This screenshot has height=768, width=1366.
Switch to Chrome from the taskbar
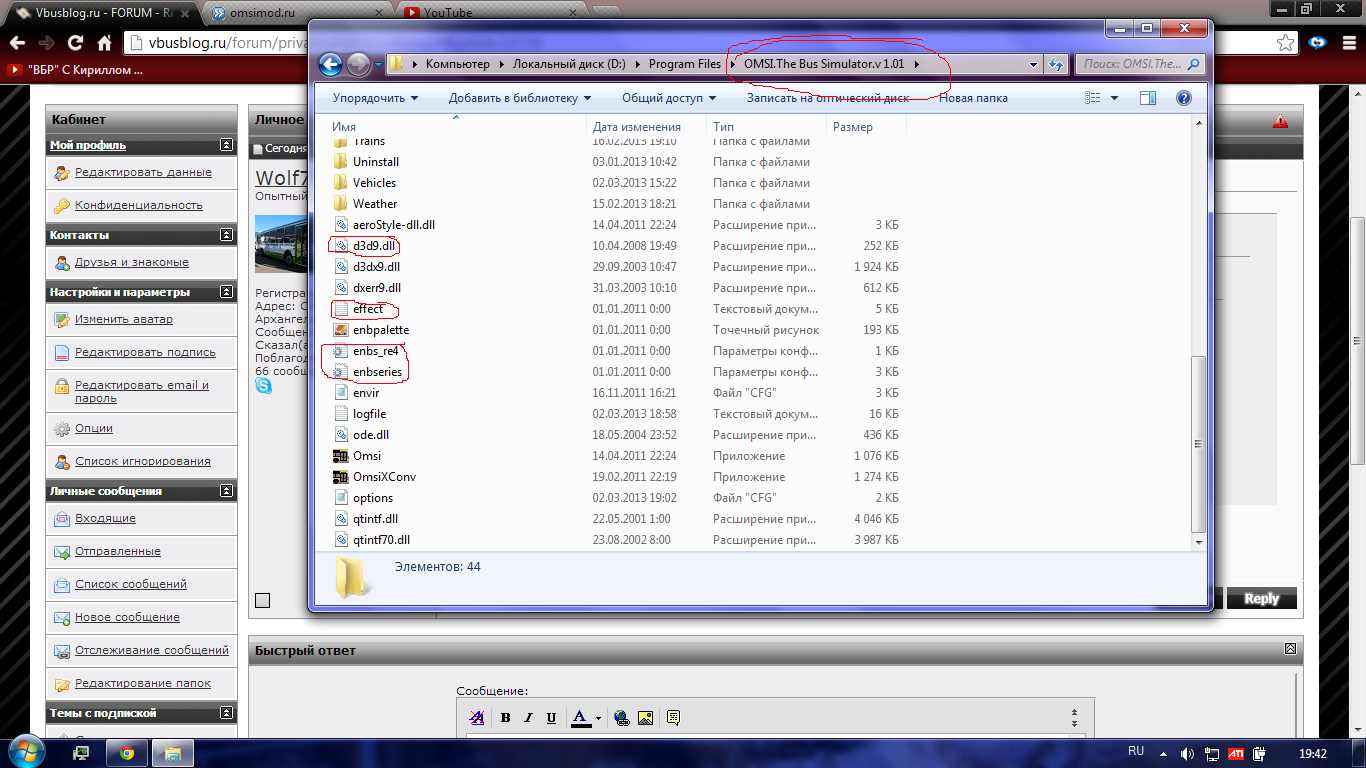pyautogui.click(x=127, y=753)
